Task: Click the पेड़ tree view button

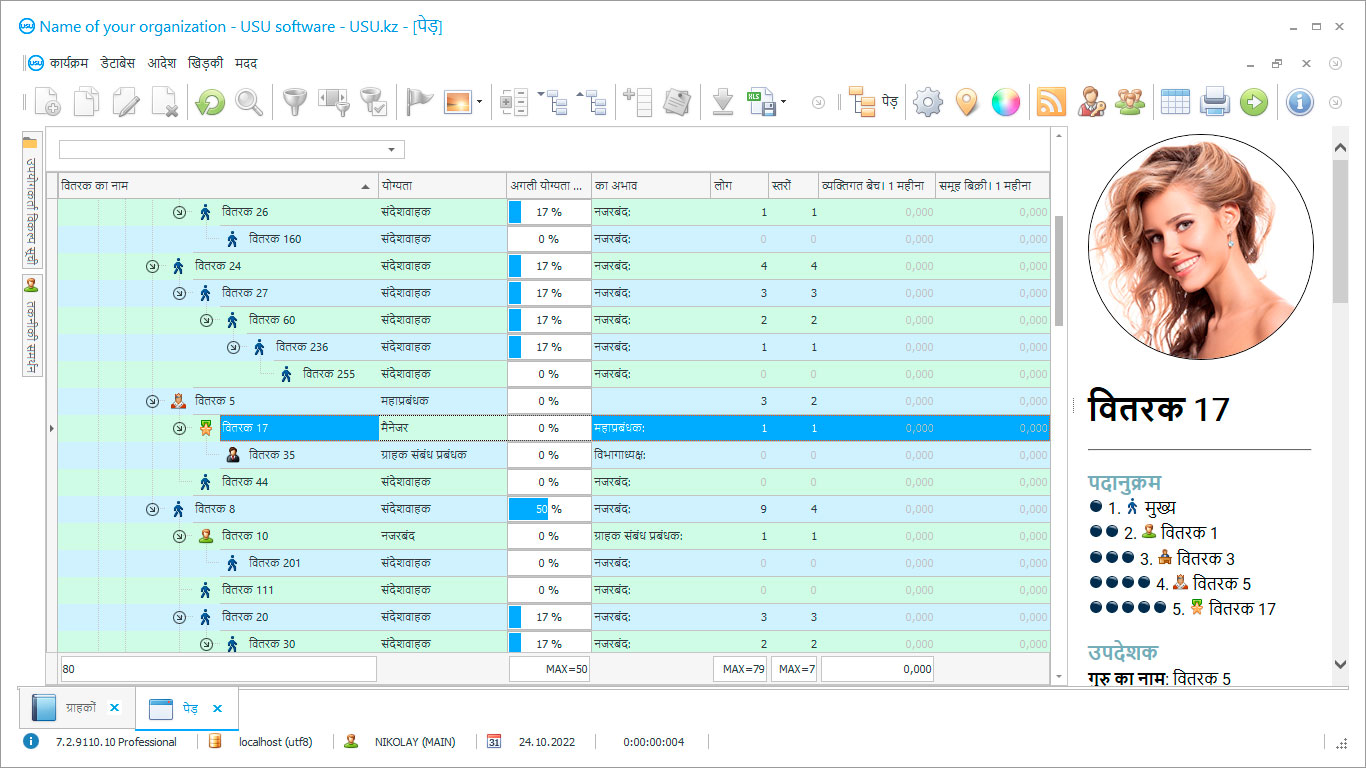Action: click(873, 102)
